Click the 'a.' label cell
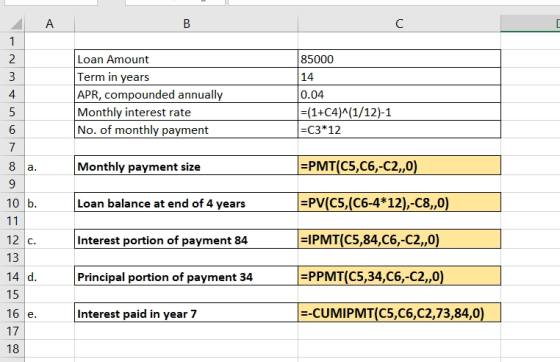Screen dimensions: 560x362 (49, 166)
